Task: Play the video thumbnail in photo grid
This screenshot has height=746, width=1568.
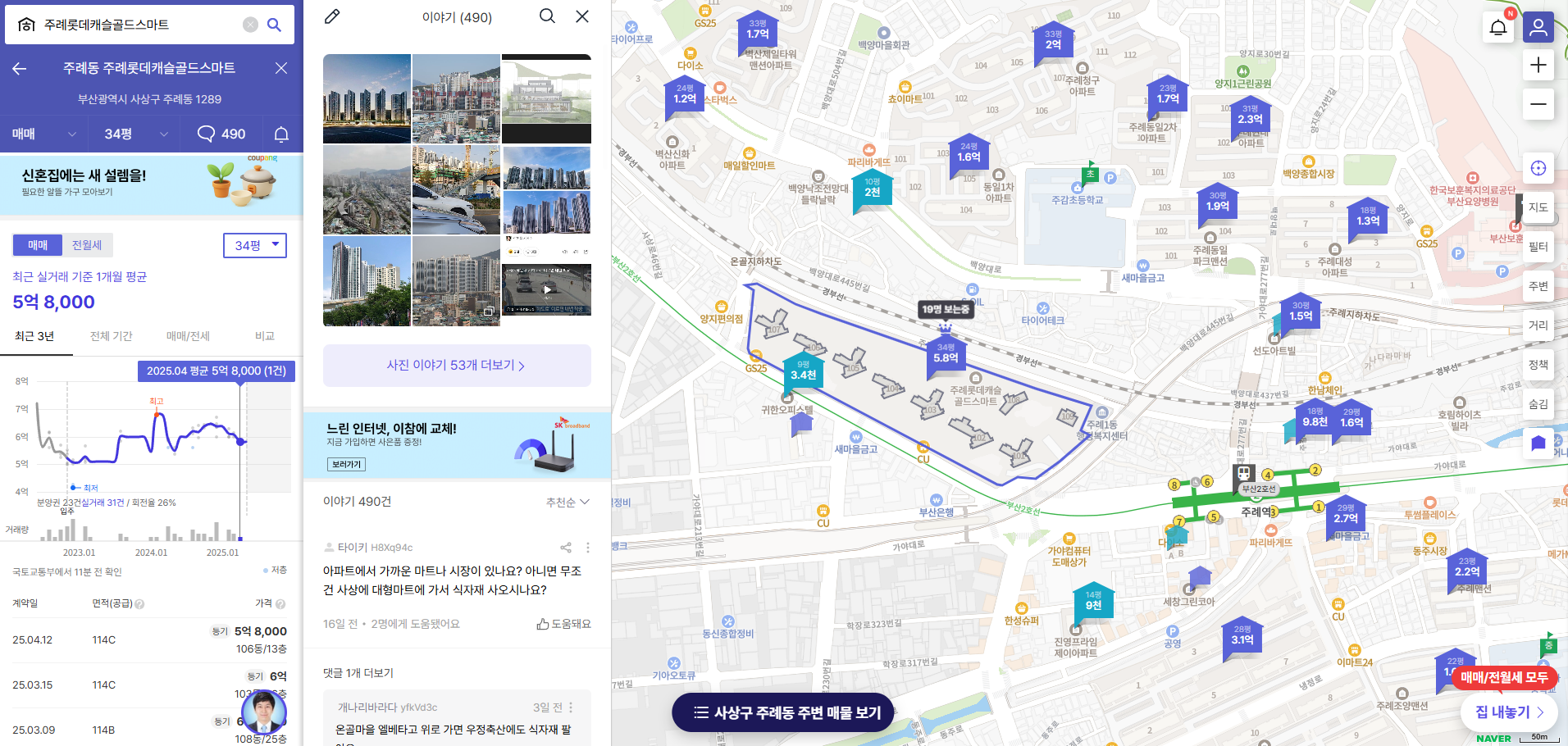Action: point(546,289)
